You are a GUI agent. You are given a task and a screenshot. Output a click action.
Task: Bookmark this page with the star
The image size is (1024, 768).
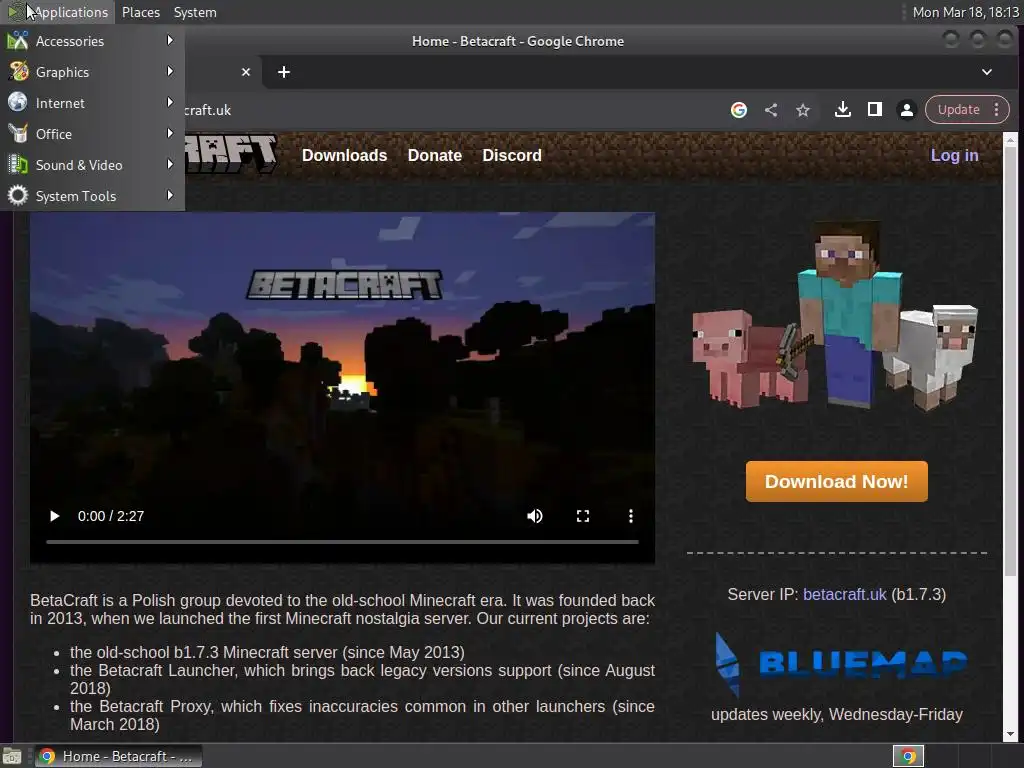point(803,110)
